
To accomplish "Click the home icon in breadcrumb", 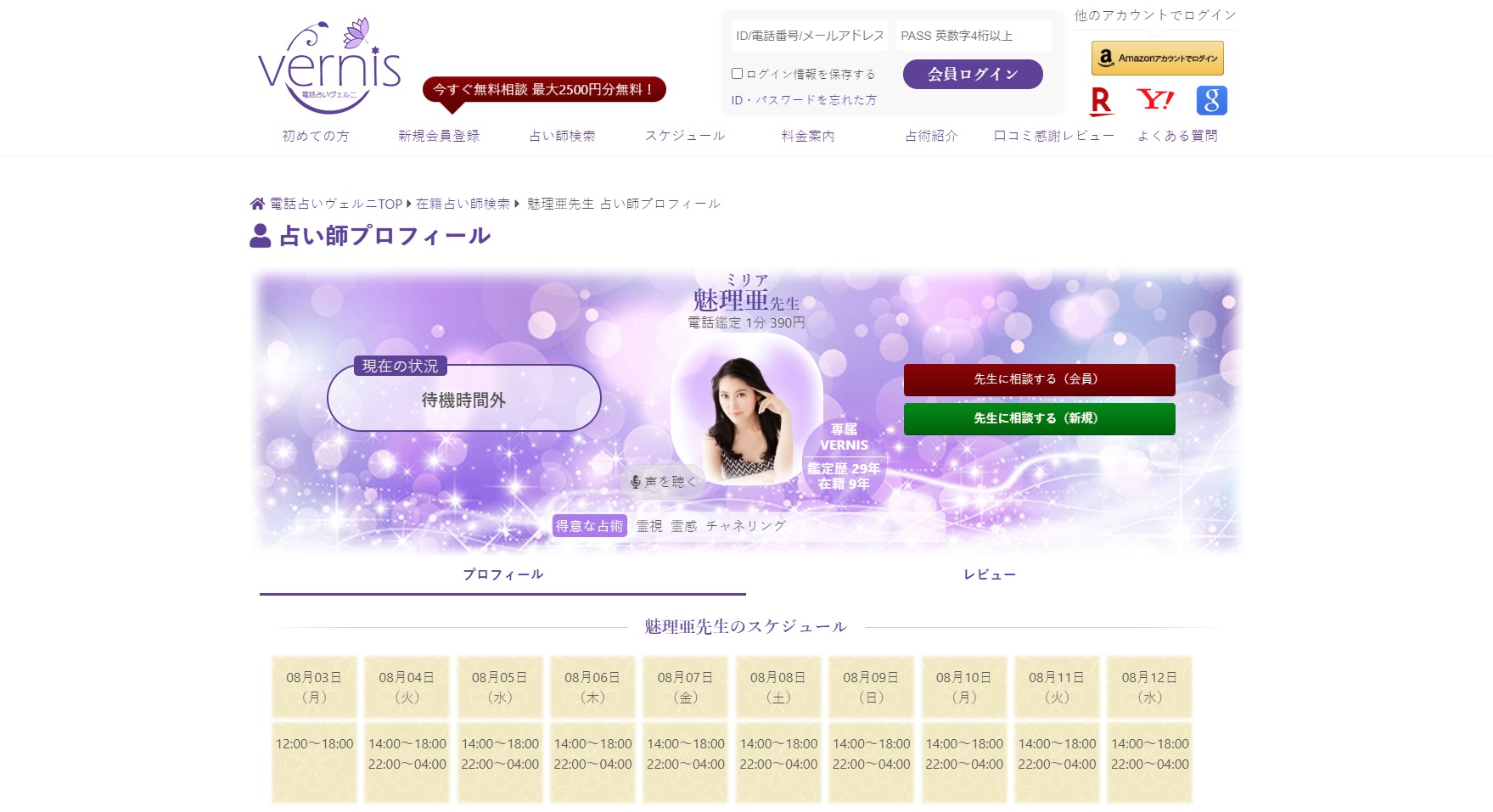I will click(x=257, y=204).
